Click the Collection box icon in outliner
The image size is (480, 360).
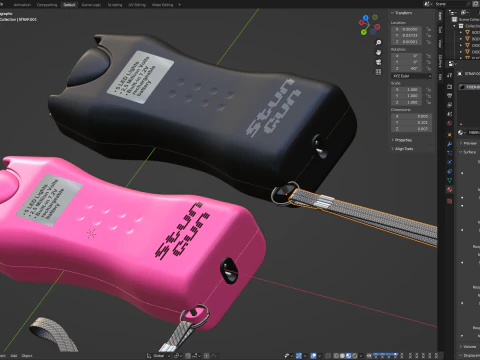coord(461,26)
